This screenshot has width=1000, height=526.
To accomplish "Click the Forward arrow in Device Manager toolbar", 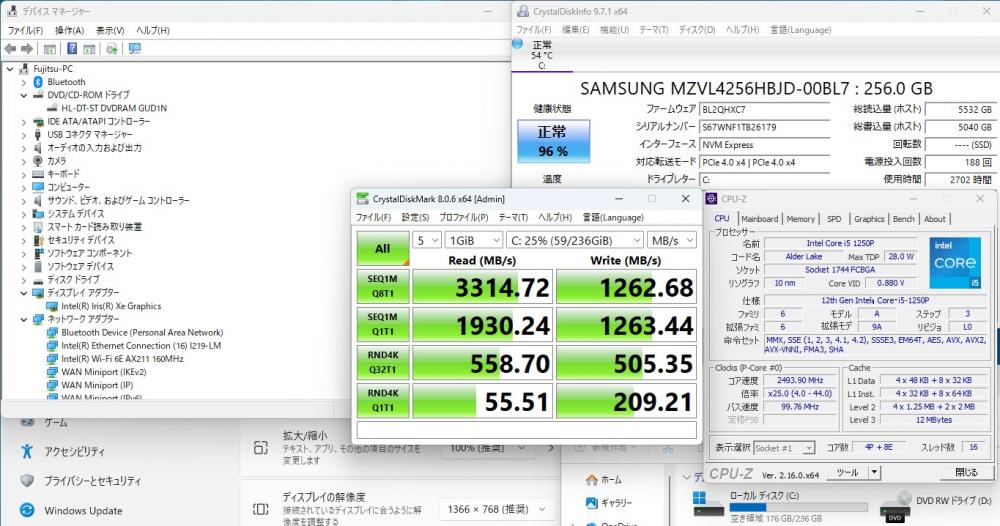I will (x=27, y=48).
